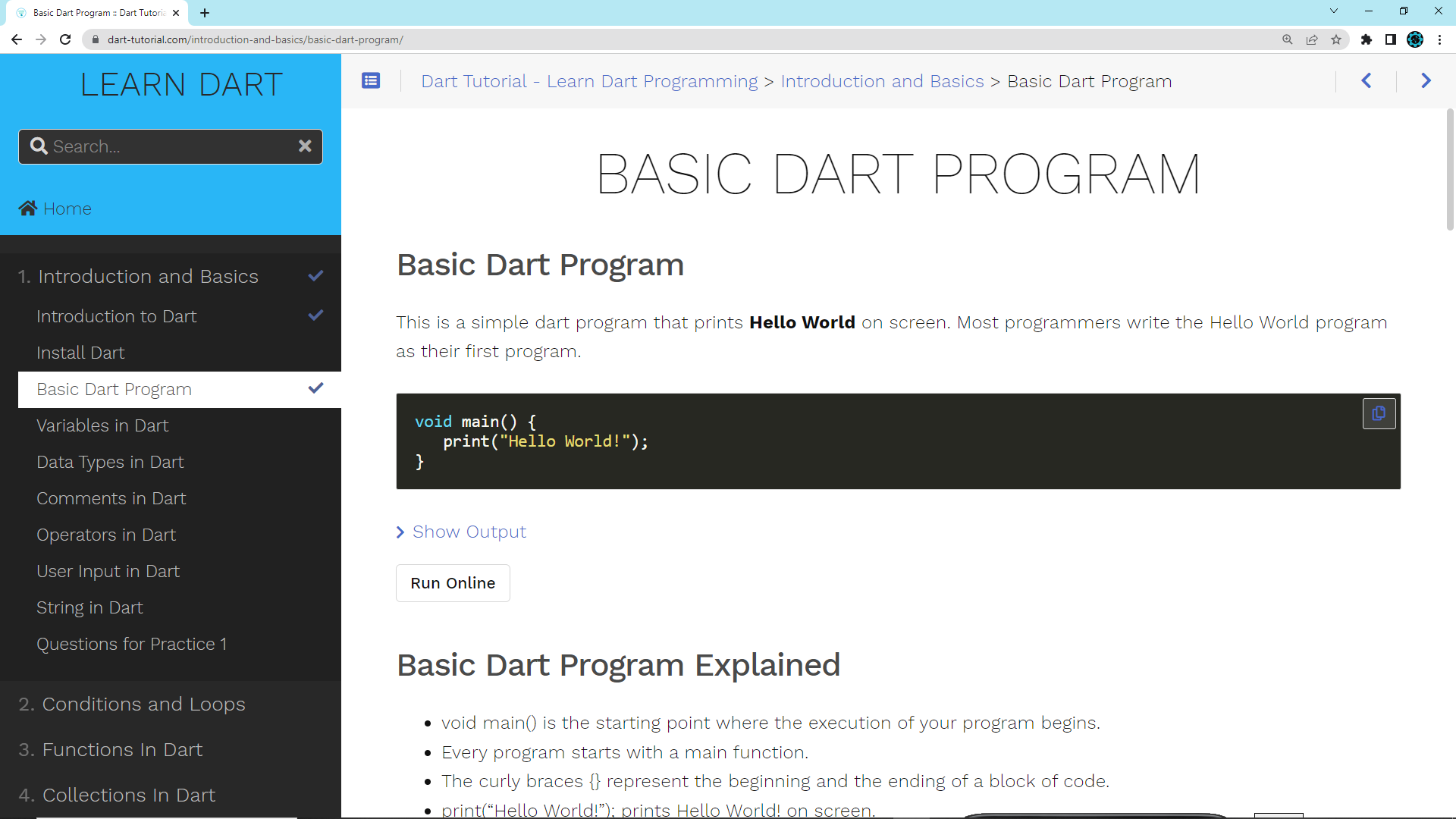Image resolution: width=1456 pixels, height=819 pixels.
Task: Open Introduction and Basics breadcrumb link
Action: pos(882,81)
